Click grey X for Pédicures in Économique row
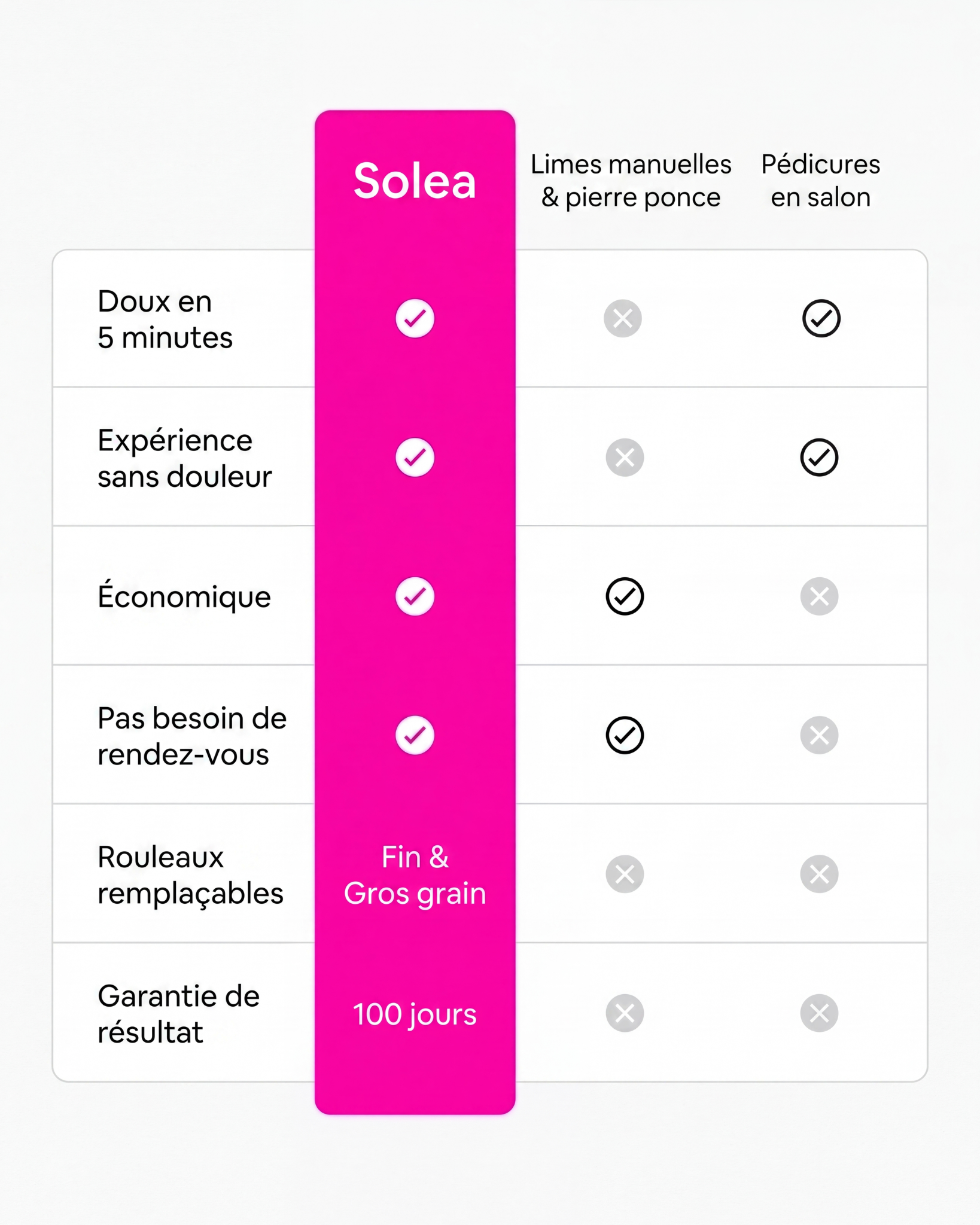This screenshot has width=980, height=1225. tap(819, 596)
